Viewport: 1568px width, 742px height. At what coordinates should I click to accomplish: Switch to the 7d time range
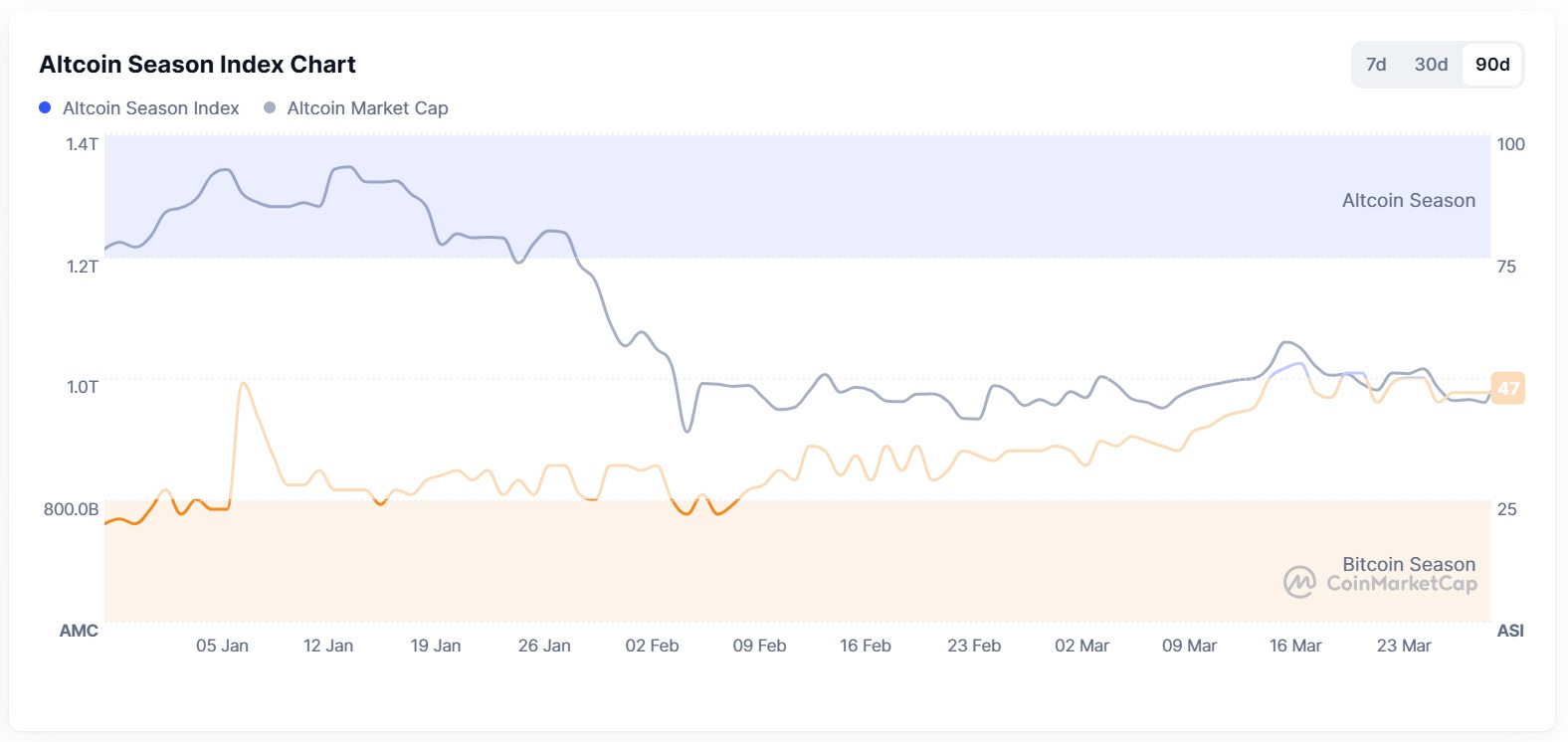tap(1376, 65)
